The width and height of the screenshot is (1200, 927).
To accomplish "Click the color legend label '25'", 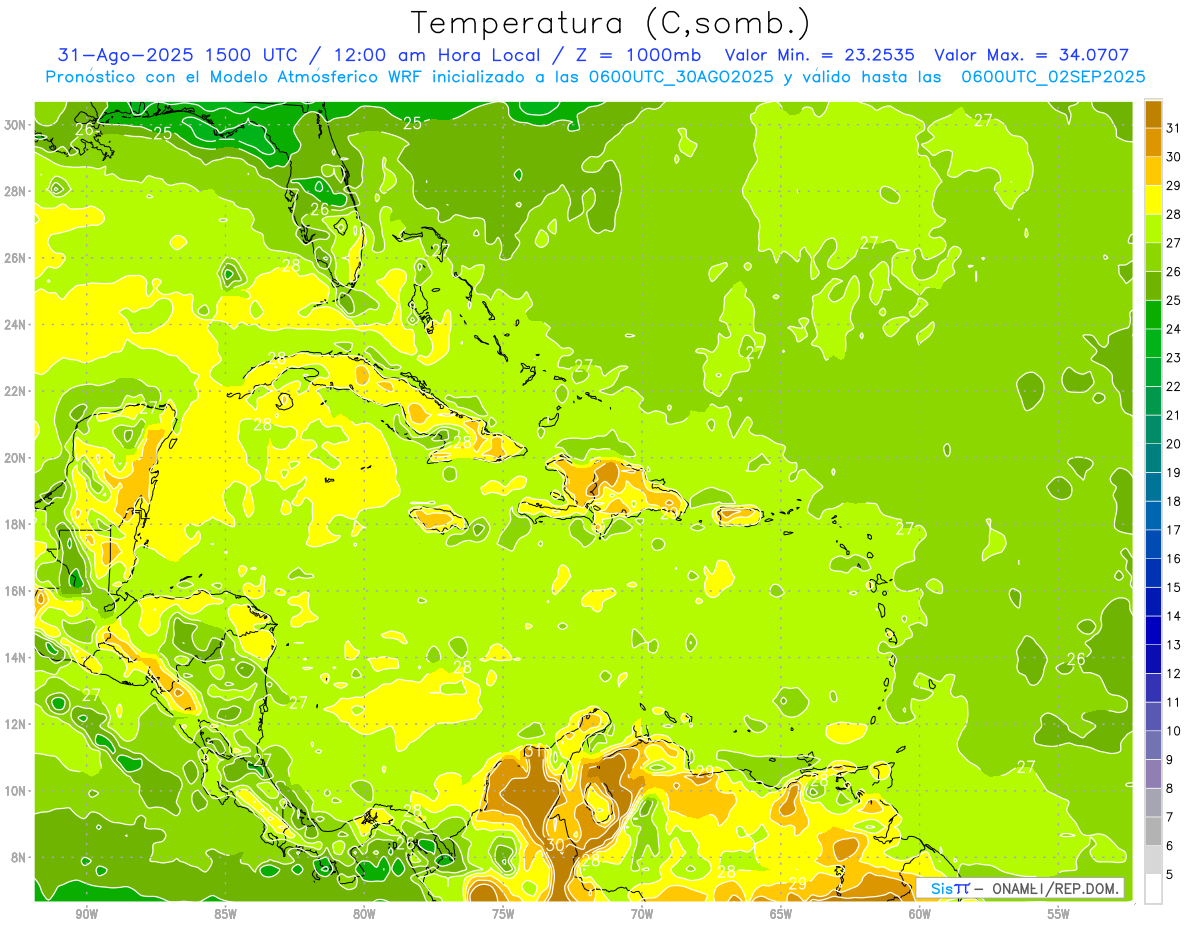I will tap(1174, 300).
